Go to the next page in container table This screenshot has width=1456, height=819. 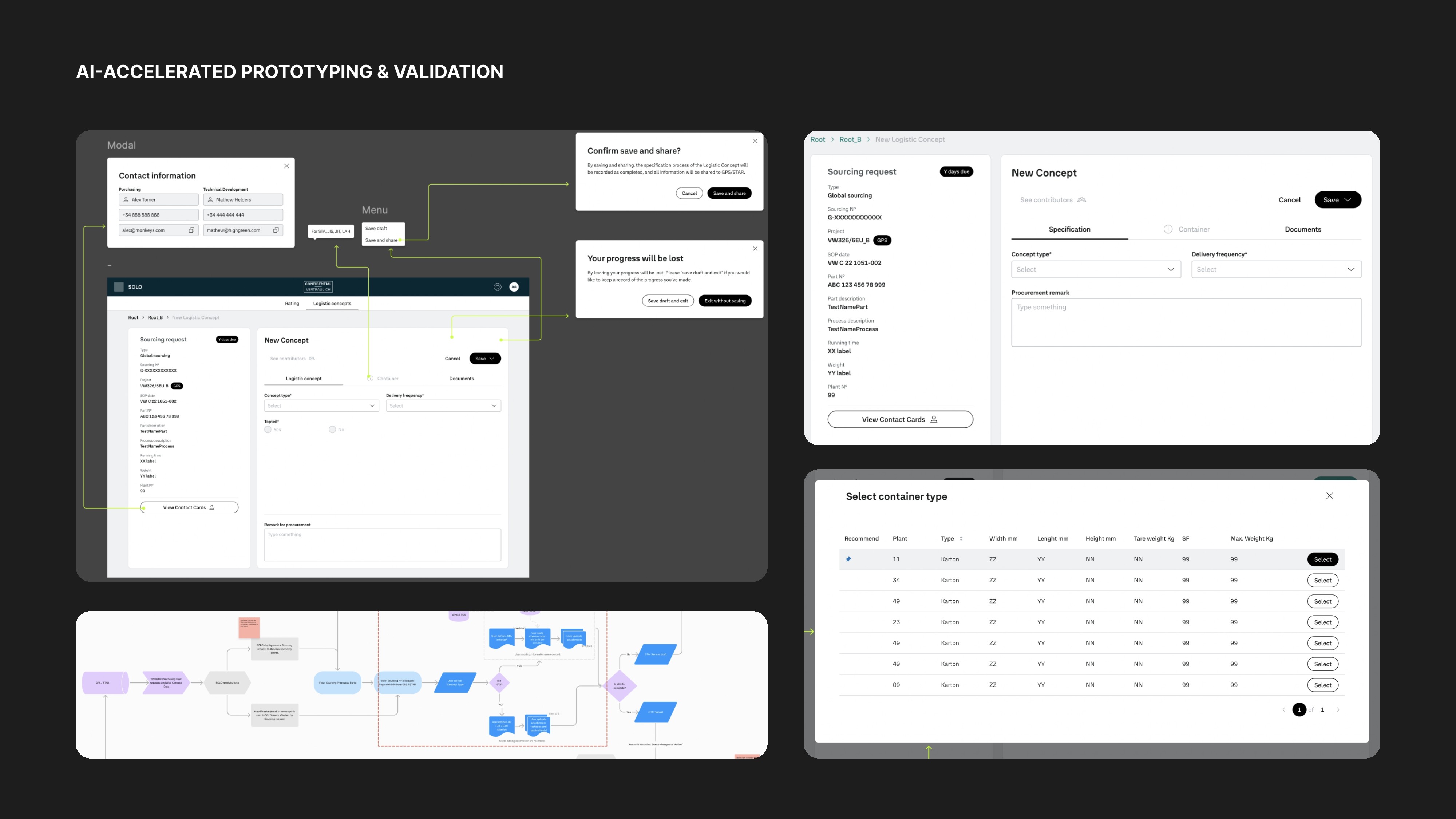coord(1338,710)
